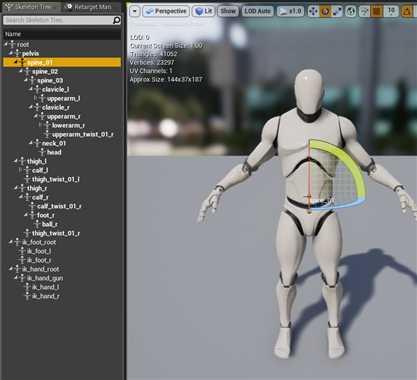Collapse the spine_01 bone tree node

pos(16,62)
